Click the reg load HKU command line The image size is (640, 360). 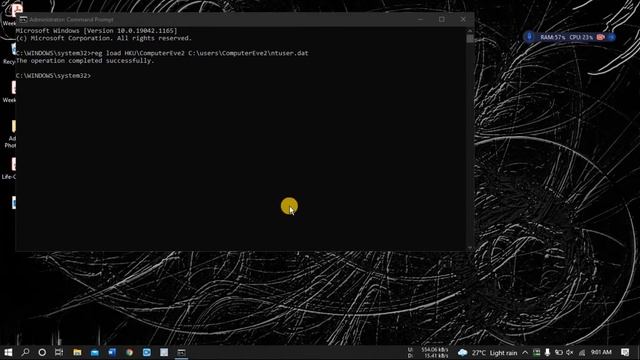click(162, 53)
